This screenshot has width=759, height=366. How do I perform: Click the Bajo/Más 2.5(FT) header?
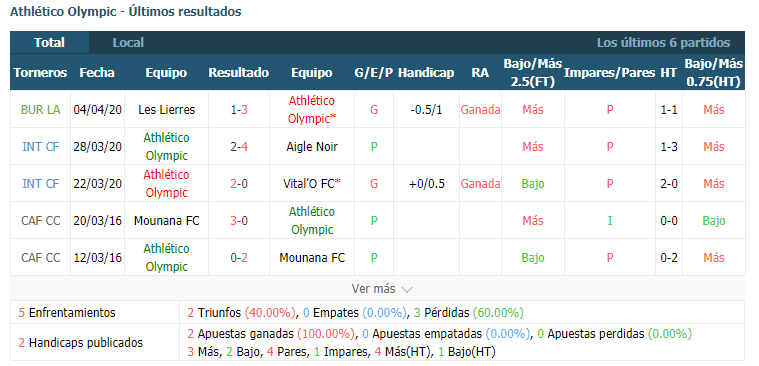[532, 73]
